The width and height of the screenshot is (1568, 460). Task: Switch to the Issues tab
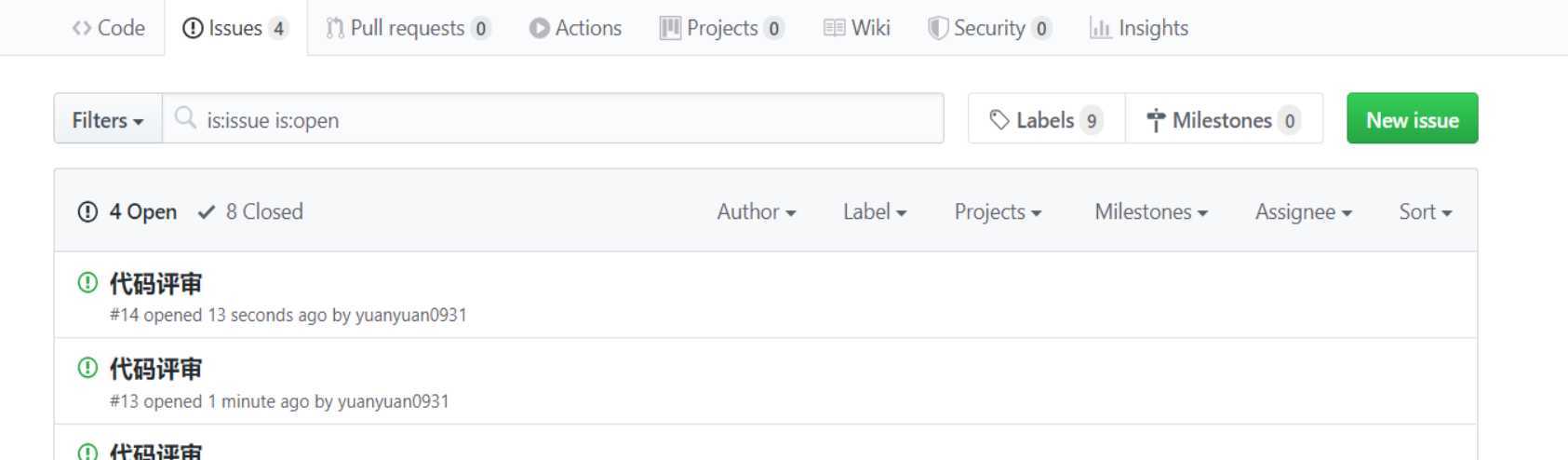click(236, 28)
